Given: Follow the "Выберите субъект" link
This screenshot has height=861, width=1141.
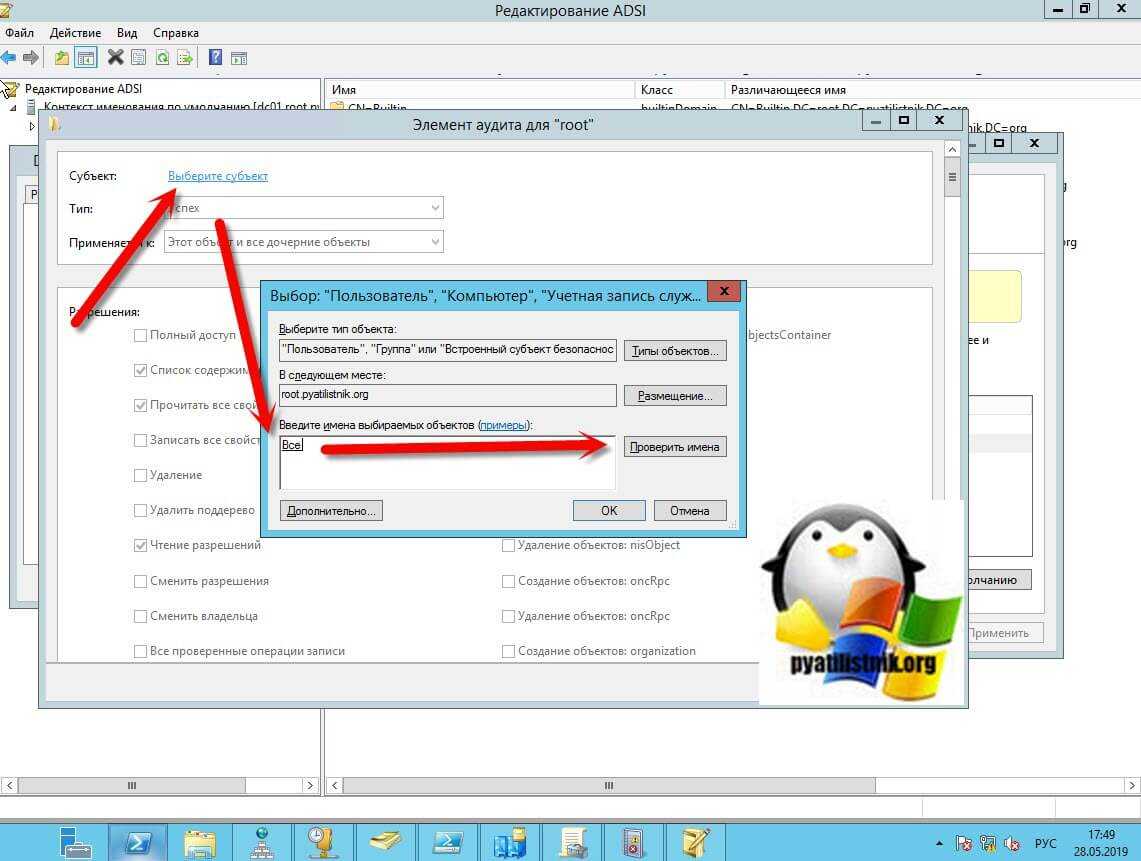Looking at the screenshot, I should (x=218, y=176).
